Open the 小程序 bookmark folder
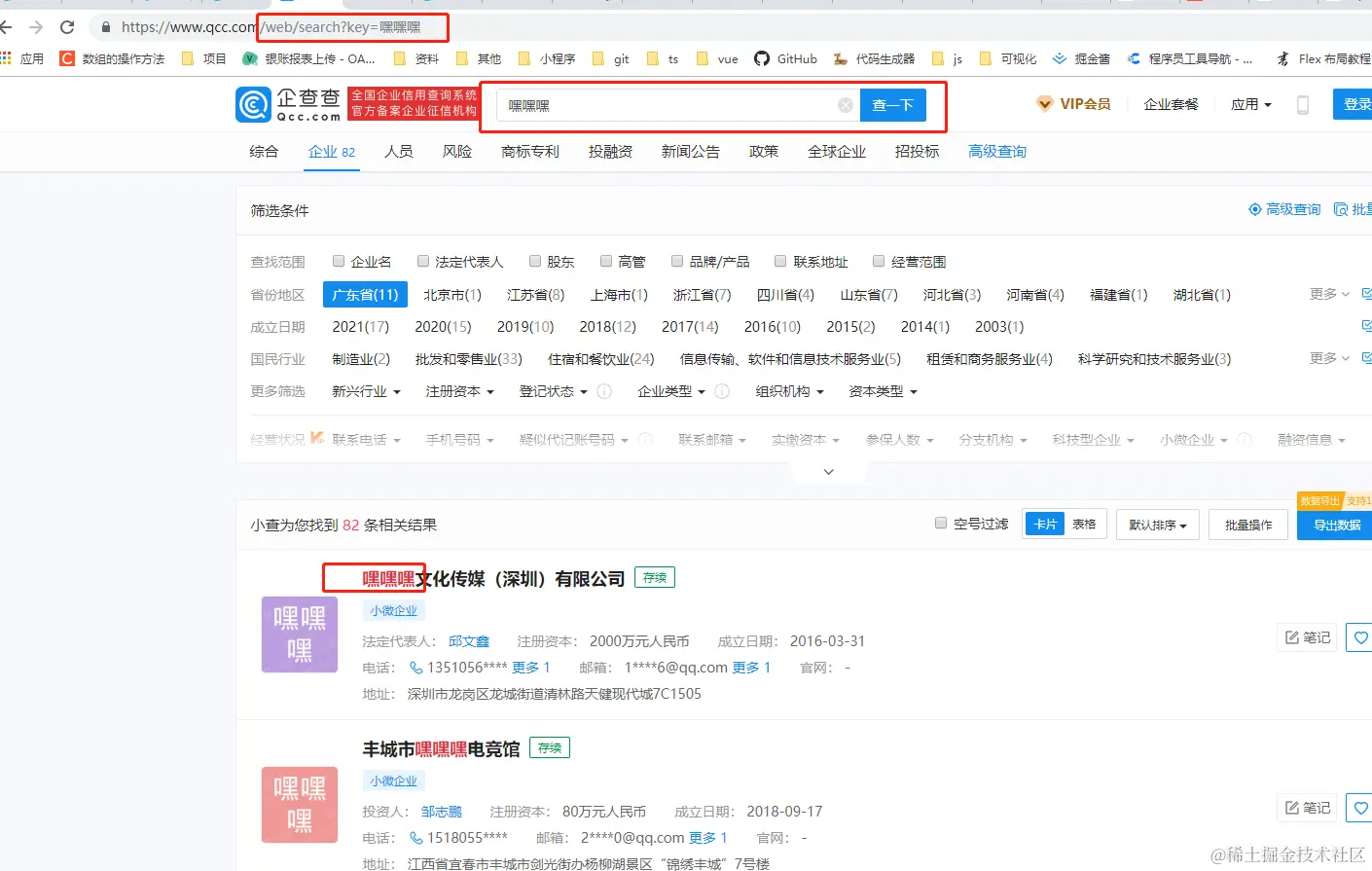1372x871 pixels. pyautogui.click(x=547, y=59)
